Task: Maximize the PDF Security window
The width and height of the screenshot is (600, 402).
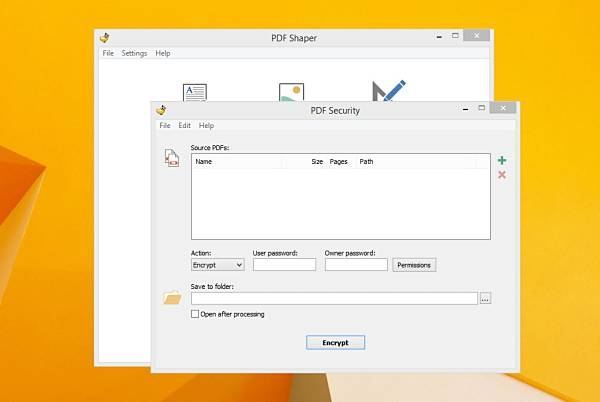Action: coord(482,108)
